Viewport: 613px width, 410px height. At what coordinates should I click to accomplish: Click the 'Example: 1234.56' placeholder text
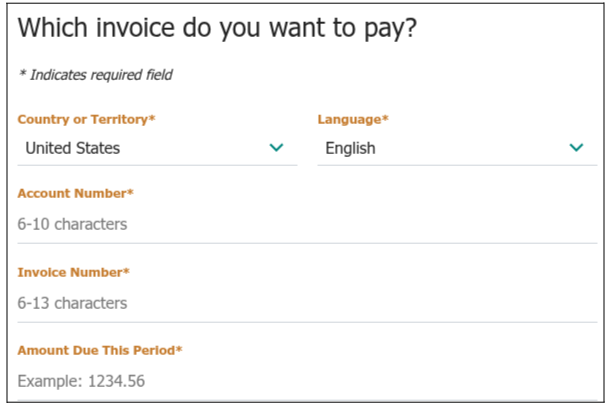pos(83,381)
